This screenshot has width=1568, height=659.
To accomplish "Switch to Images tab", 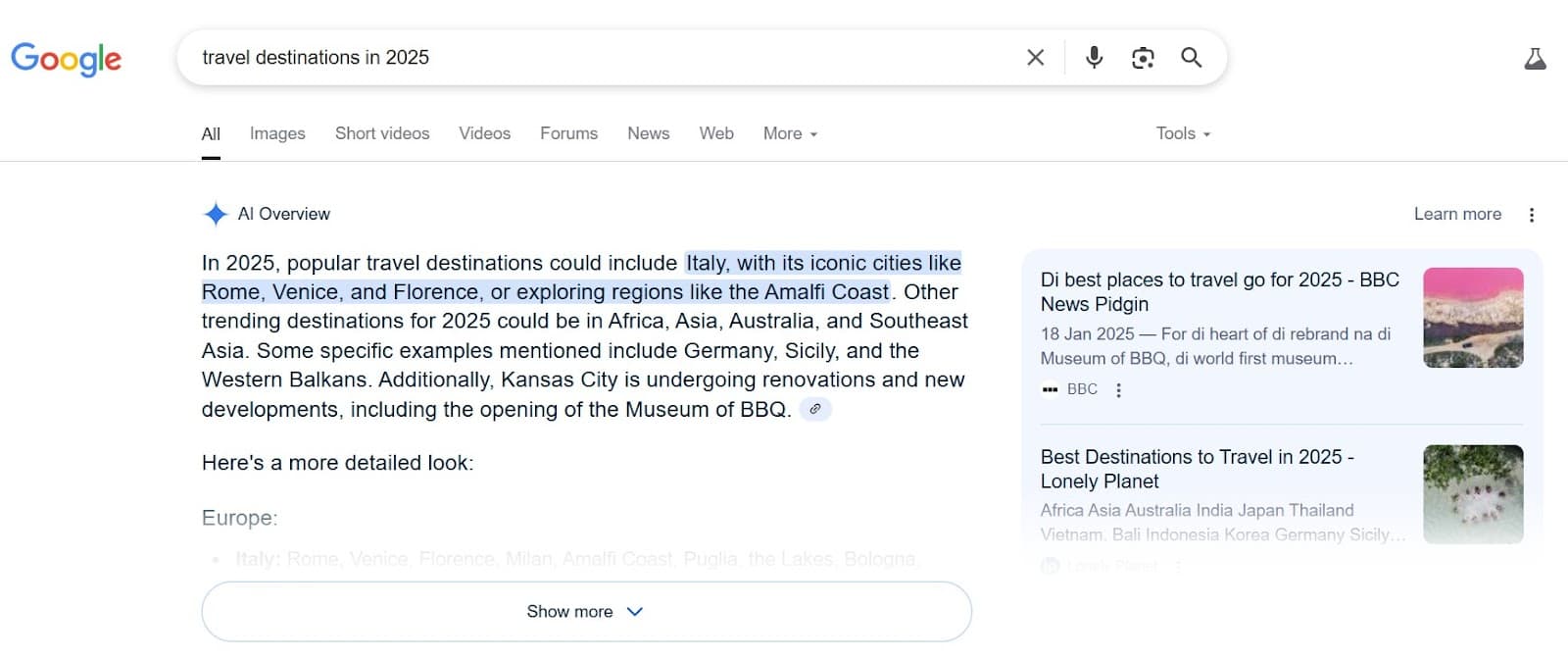I will pyautogui.click(x=277, y=133).
